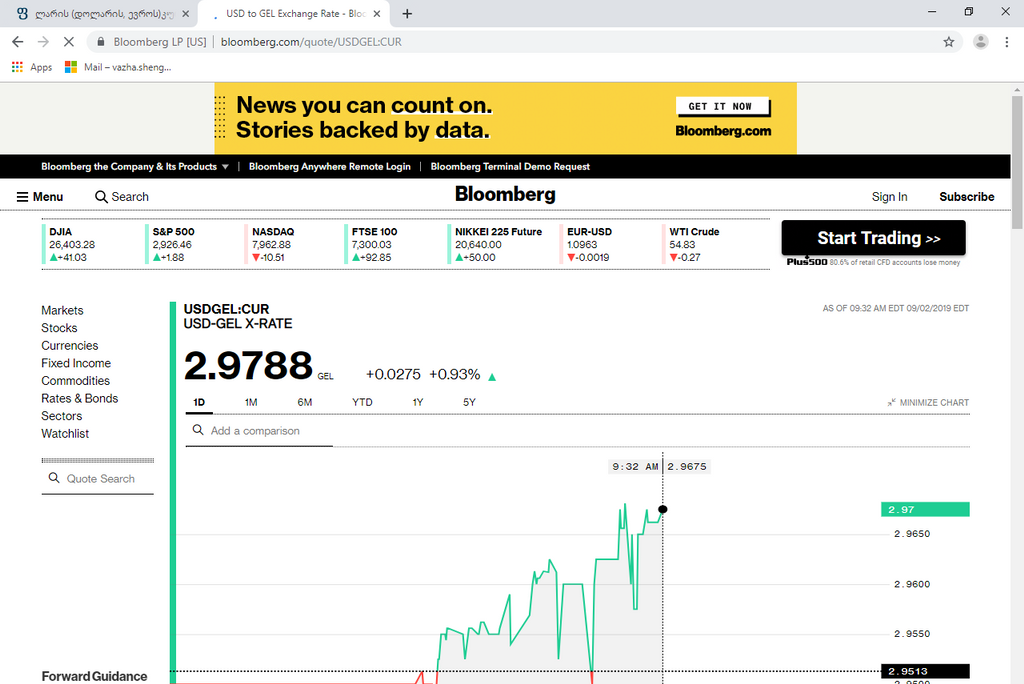Image resolution: width=1024 pixels, height=684 pixels.
Task: Open the S&P 500 ticker quote
Action: pos(172,244)
